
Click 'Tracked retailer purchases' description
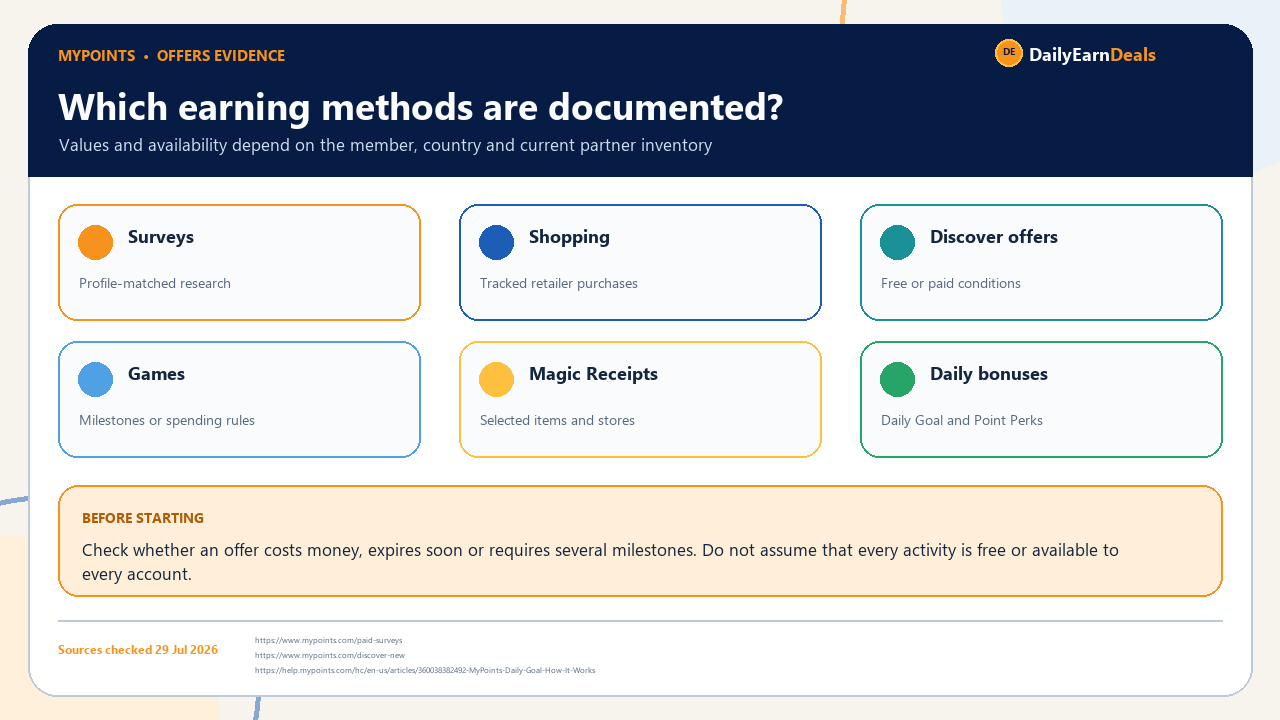point(559,283)
